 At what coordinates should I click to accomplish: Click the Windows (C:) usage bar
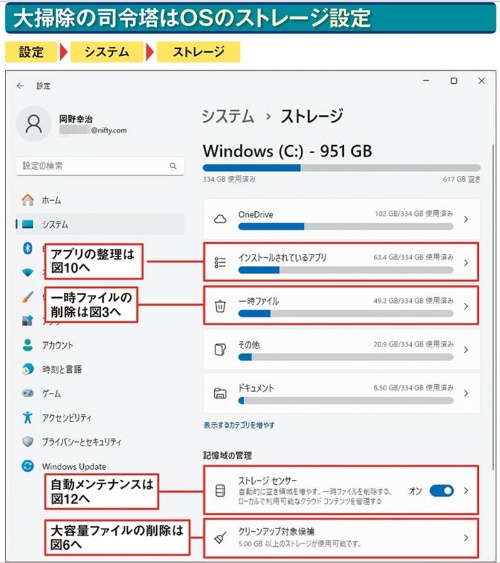[341, 168]
